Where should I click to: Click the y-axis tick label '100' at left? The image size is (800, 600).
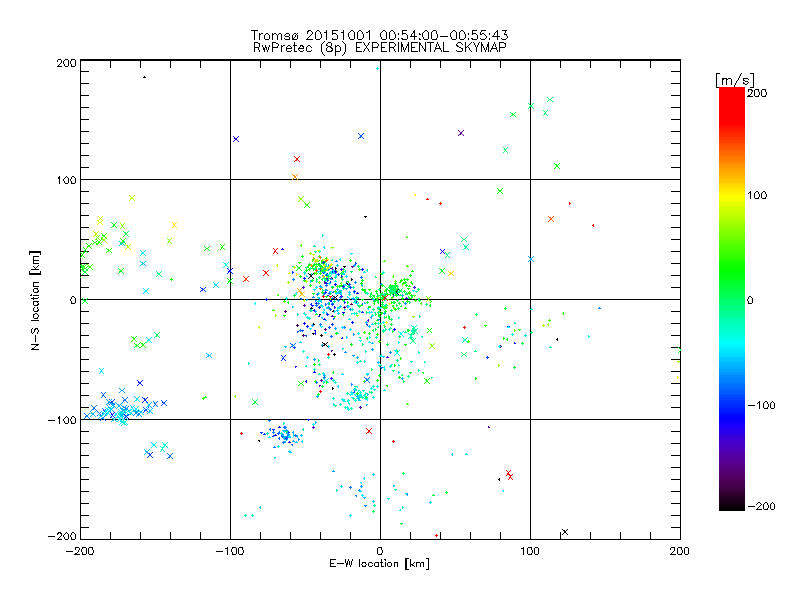click(x=66, y=180)
